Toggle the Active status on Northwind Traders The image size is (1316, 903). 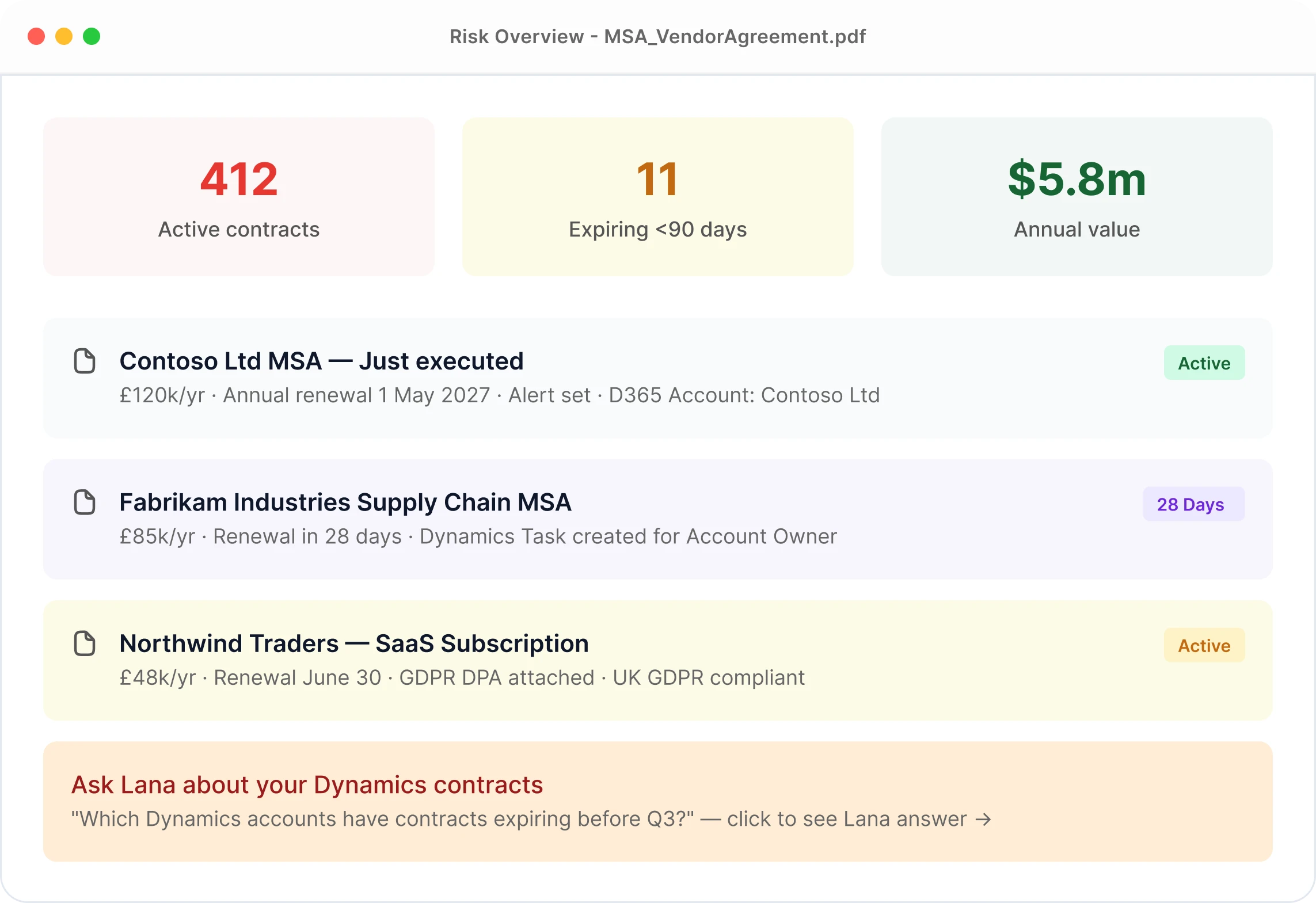click(1204, 645)
